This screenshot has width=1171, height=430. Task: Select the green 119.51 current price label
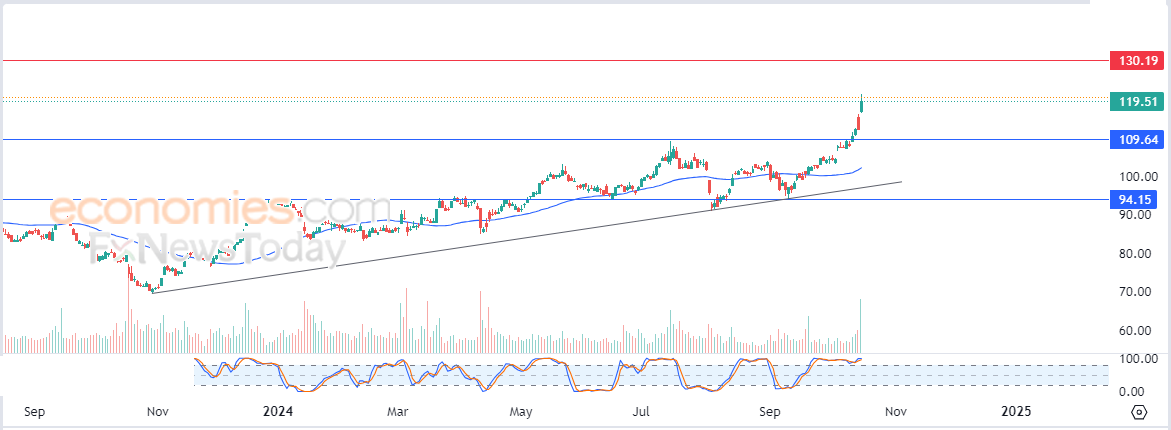tap(1137, 102)
